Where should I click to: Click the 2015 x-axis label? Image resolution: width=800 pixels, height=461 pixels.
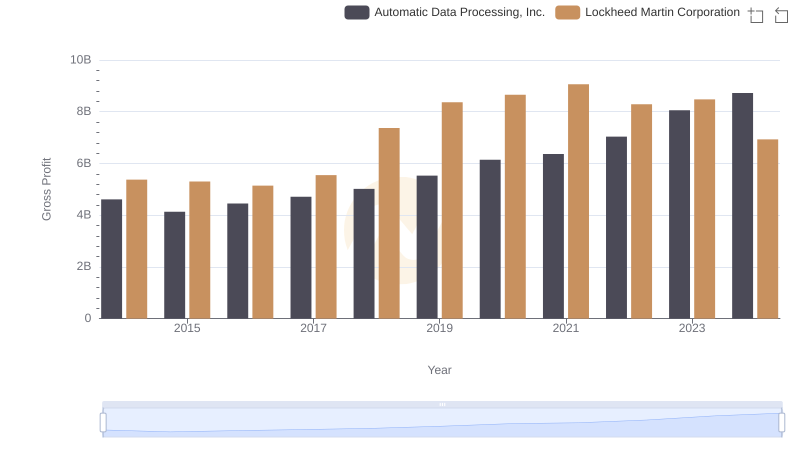[x=187, y=328]
